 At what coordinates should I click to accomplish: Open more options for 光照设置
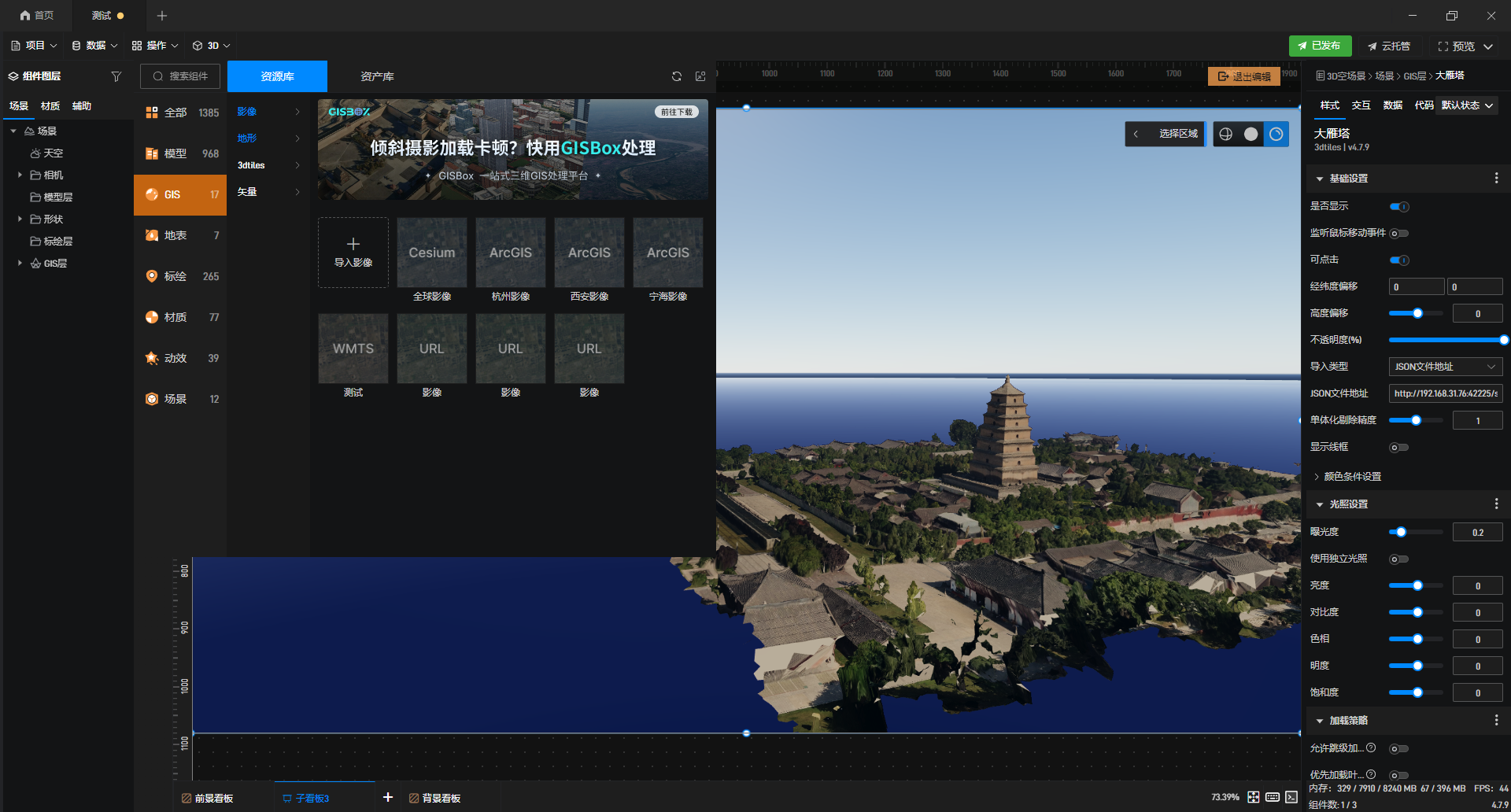tap(1496, 504)
